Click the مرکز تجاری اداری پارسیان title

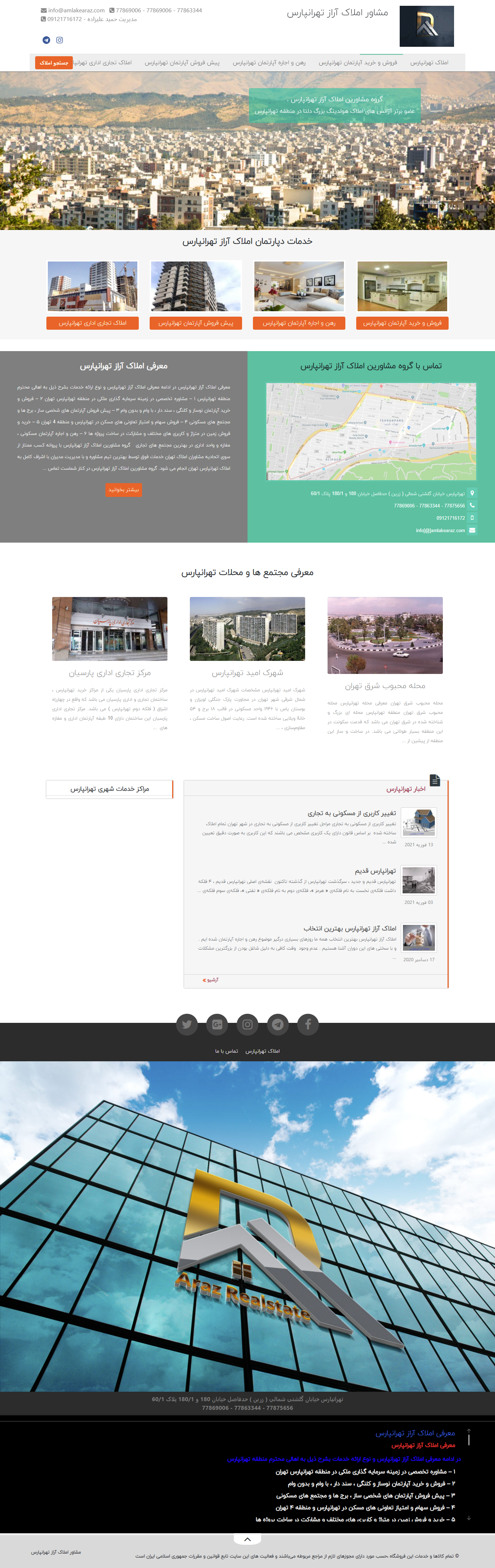tap(109, 673)
